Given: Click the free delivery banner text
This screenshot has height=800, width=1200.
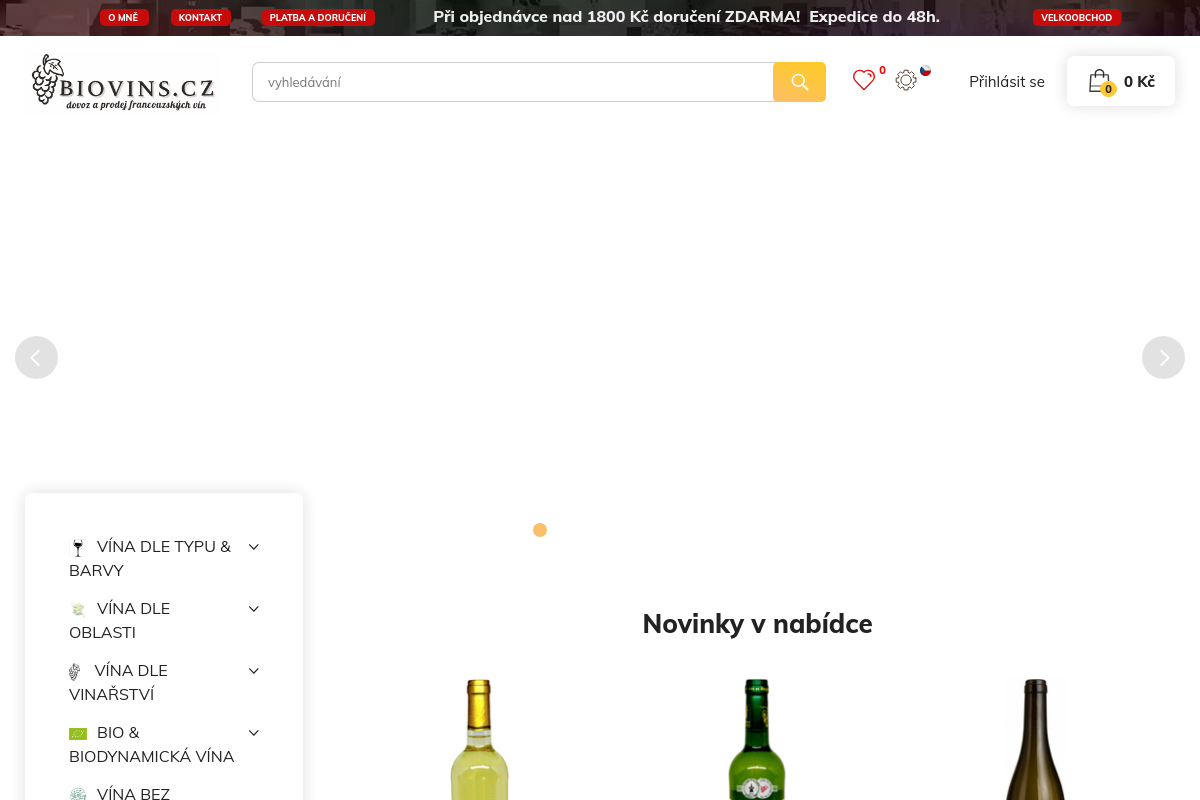Looking at the screenshot, I should tap(686, 17).
